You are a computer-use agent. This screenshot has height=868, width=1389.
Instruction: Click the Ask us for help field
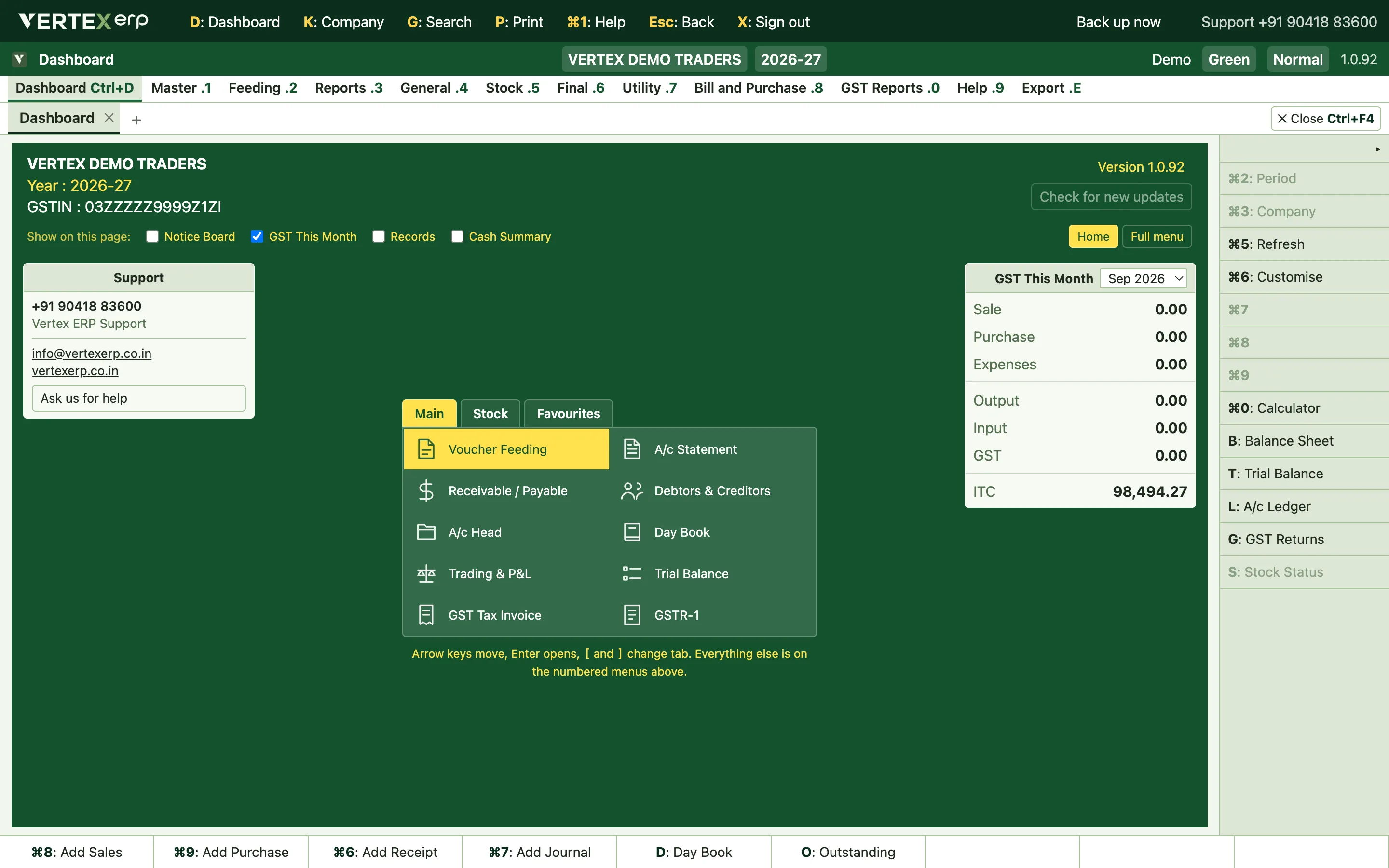(139, 398)
